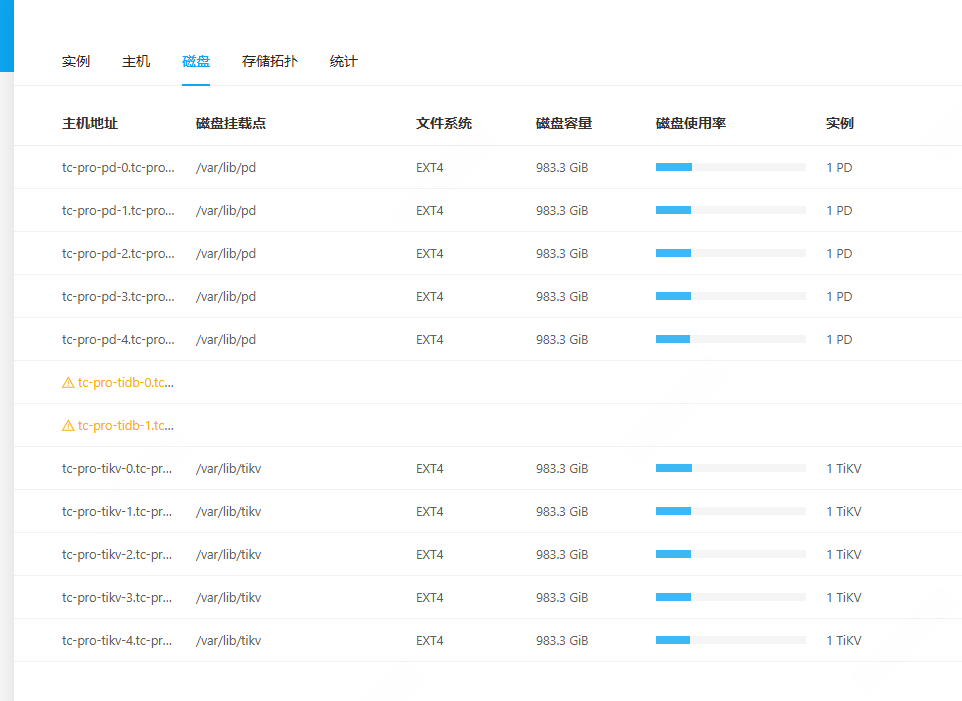Click the /var/lib/tikv mount point of tc-pro-tikv-1
The image size is (962, 701).
[229, 512]
